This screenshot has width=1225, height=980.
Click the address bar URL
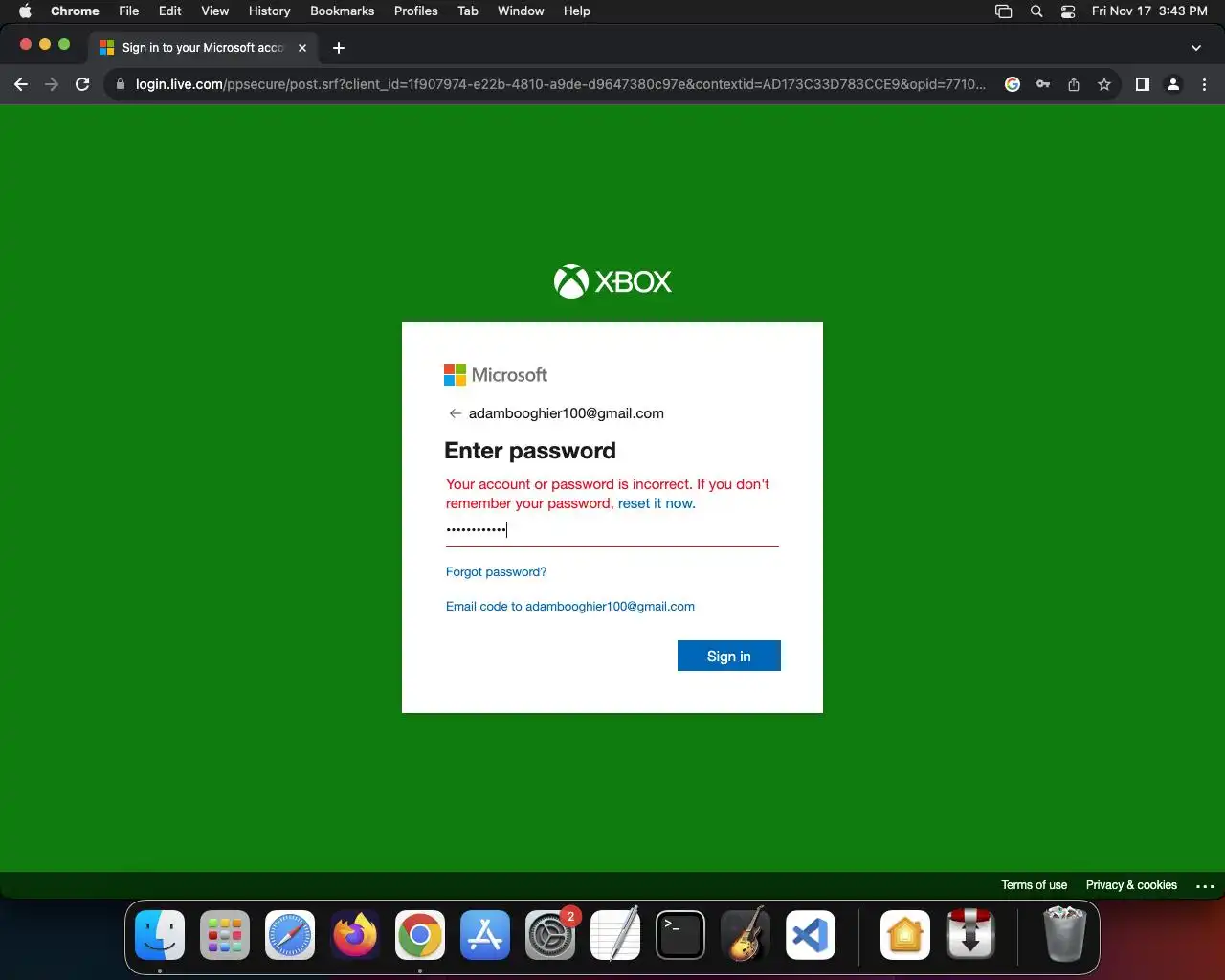560,84
